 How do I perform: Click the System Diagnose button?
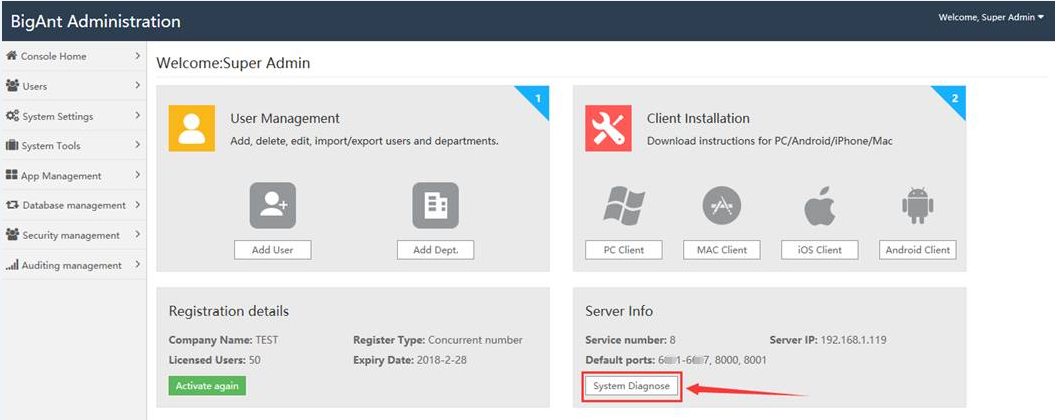point(631,386)
